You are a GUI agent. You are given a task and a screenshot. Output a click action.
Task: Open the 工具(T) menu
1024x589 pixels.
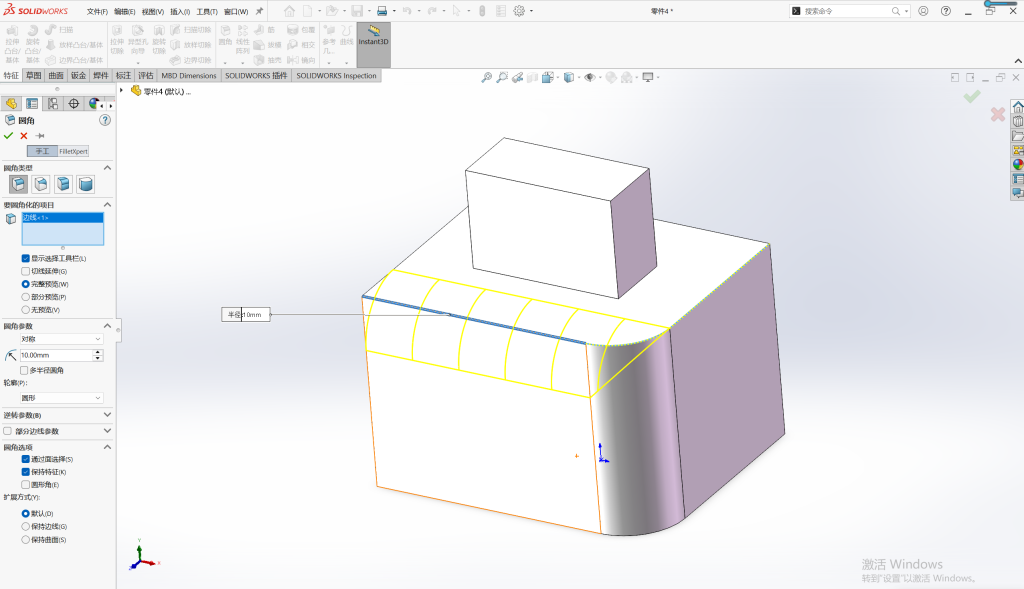pyautogui.click(x=207, y=12)
